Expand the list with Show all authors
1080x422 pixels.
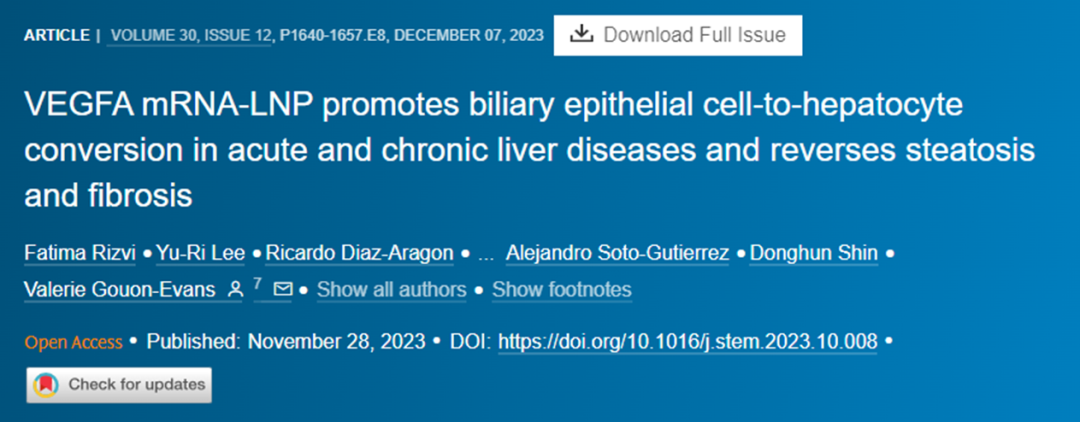coord(391,290)
